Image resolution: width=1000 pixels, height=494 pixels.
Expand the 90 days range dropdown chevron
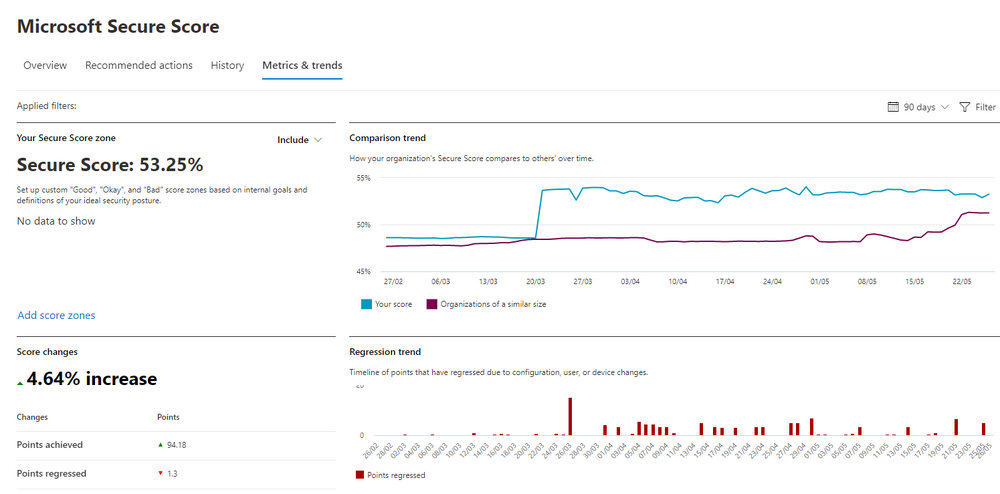coord(945,107)
